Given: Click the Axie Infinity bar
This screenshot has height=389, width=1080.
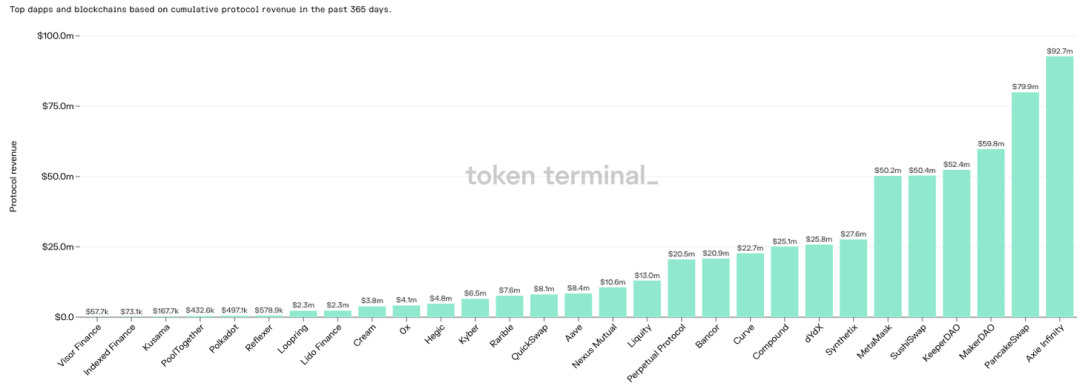Looking at the screenshot, I should (x=1059, y=187).
